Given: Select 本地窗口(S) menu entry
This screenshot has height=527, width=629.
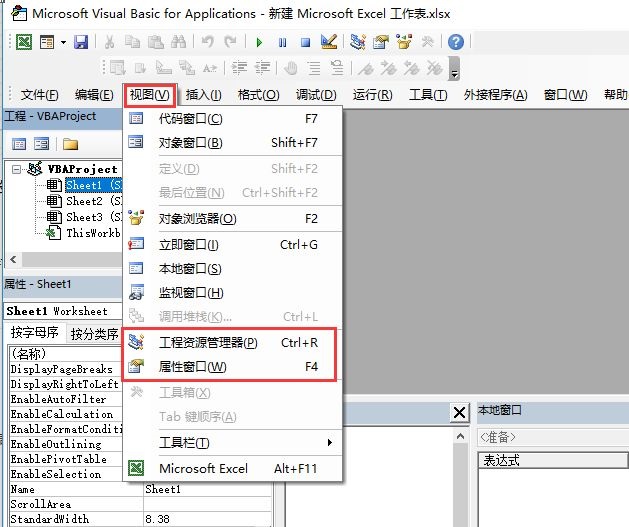Looking at the screenshot, I should tap(233, 269).
